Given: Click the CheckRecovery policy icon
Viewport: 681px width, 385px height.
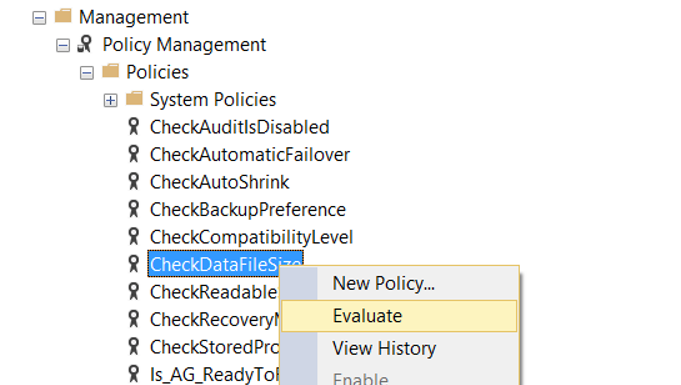Looking at the screenshot, I should (134, 319).
